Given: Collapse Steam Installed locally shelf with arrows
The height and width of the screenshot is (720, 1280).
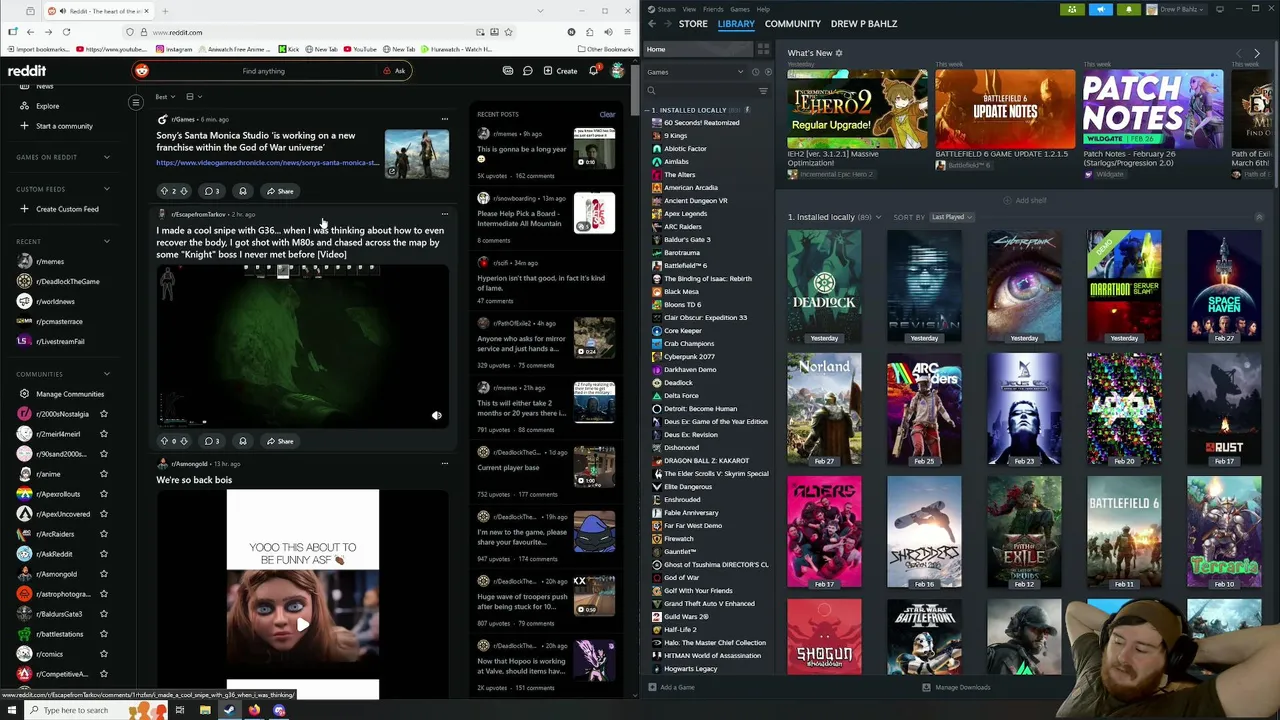Looking at the screenshot, I should click(1259, 217).
